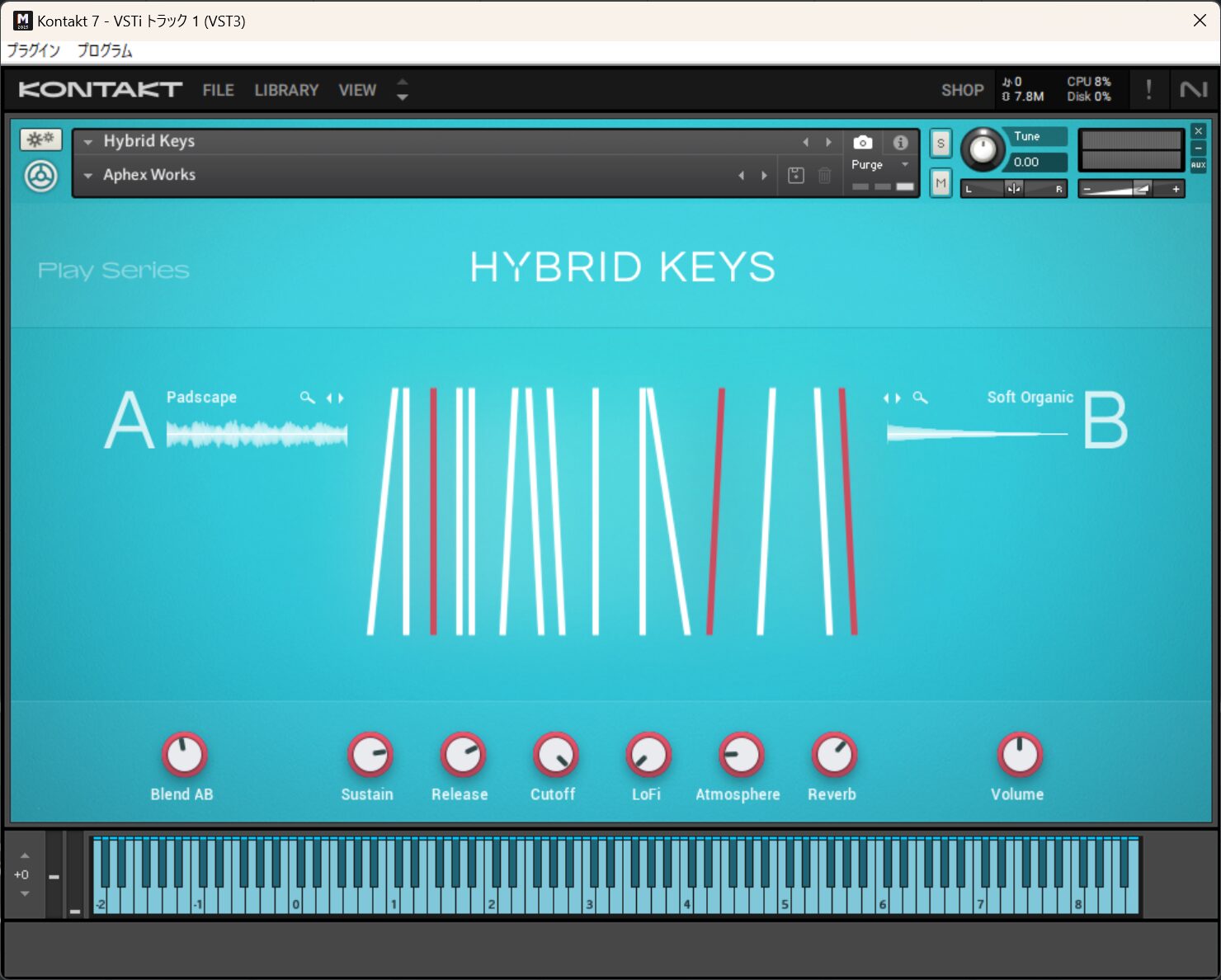Viewport: 1221px width, 980px height.
Task: Open the プログラム menu
Action: point(105,50)
